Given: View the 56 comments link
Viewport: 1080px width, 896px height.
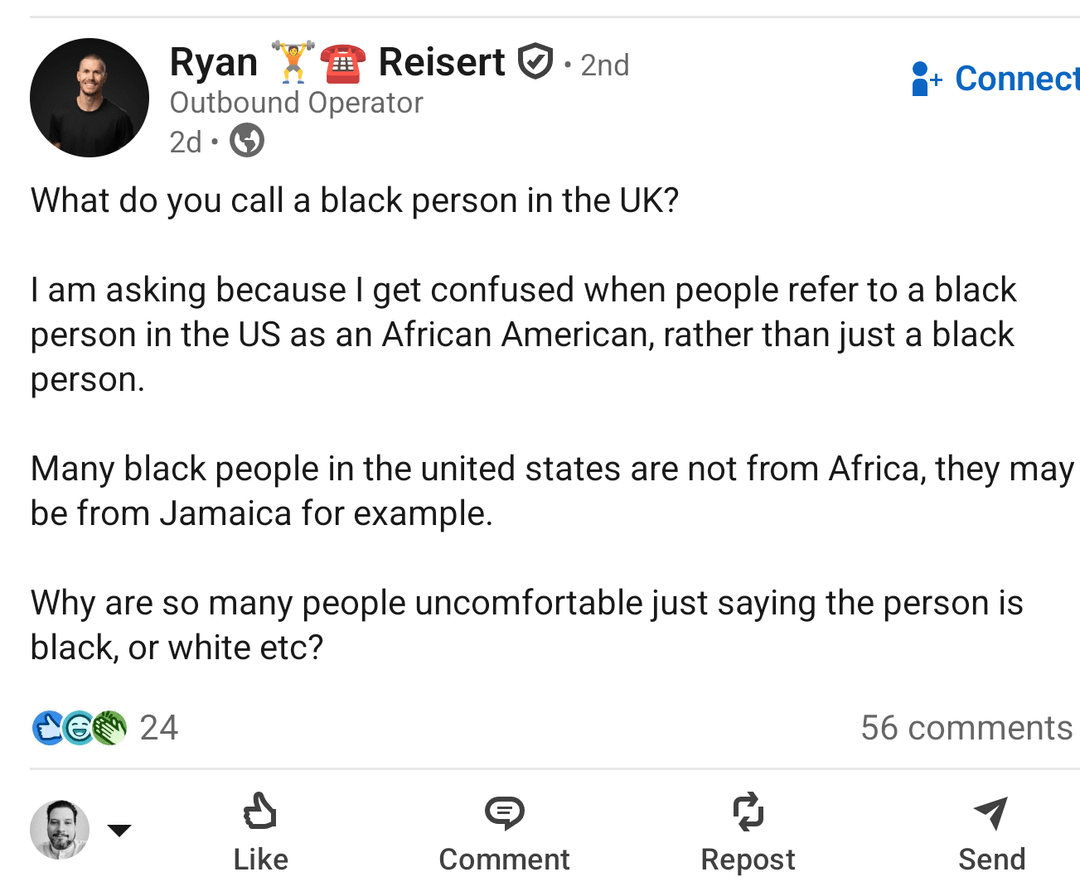Looking at the screenshot, I should coord(966,728).
